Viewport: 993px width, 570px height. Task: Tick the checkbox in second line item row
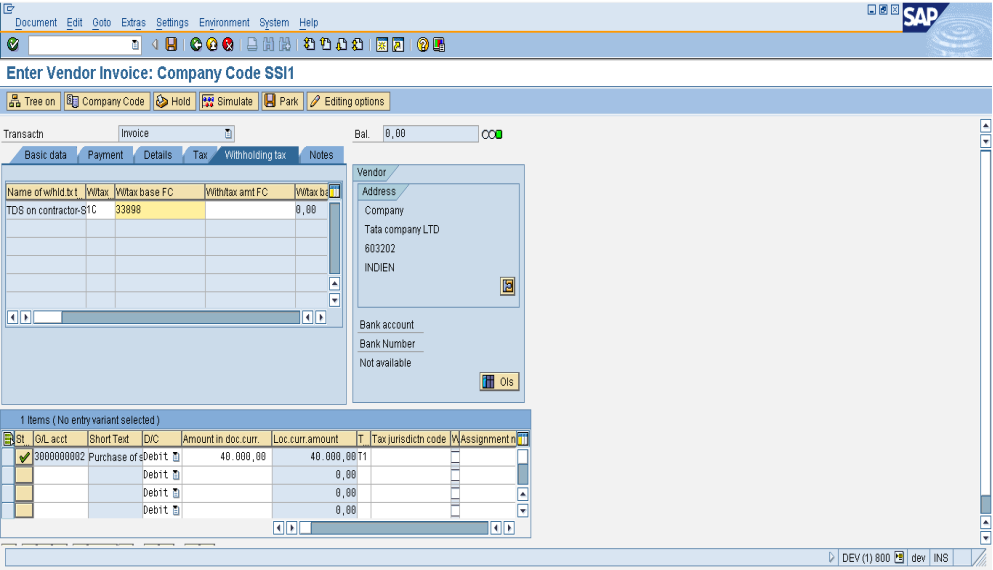point(456,475)
